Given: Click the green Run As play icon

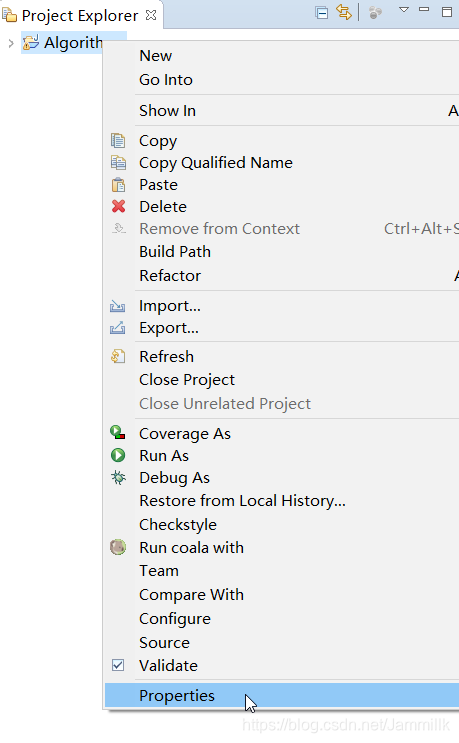Looking at the screenshot, I should 118,455.
